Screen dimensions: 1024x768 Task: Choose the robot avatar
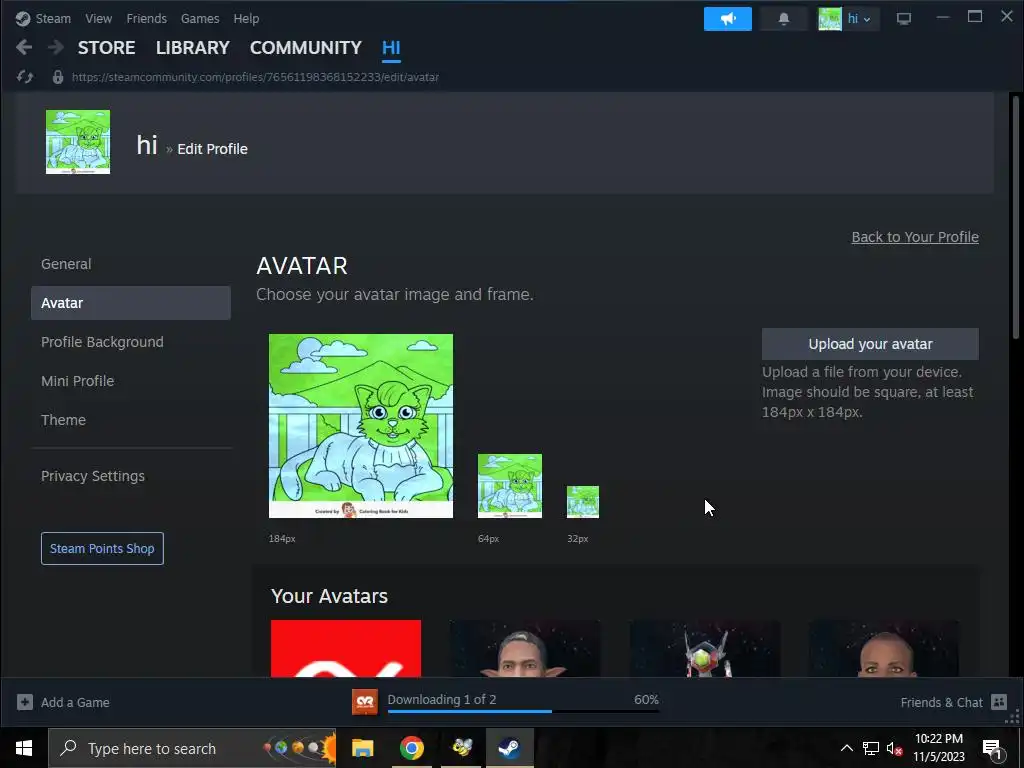coord(705,648)
